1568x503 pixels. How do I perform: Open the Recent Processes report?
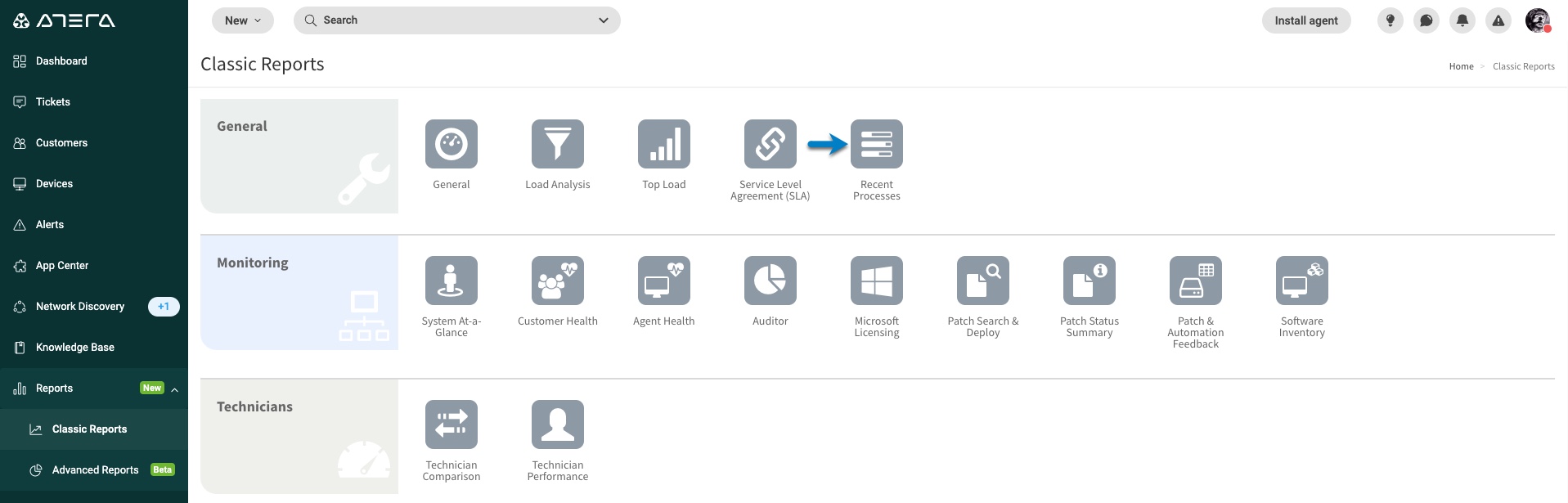(x=876, y=144)
